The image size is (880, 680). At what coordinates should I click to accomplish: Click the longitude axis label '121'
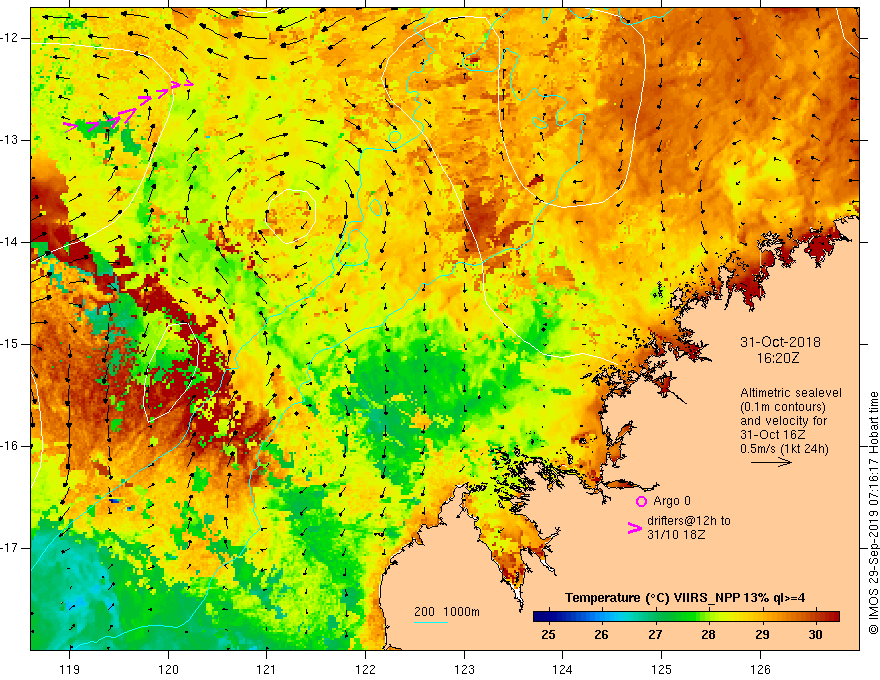click(267, 669)
